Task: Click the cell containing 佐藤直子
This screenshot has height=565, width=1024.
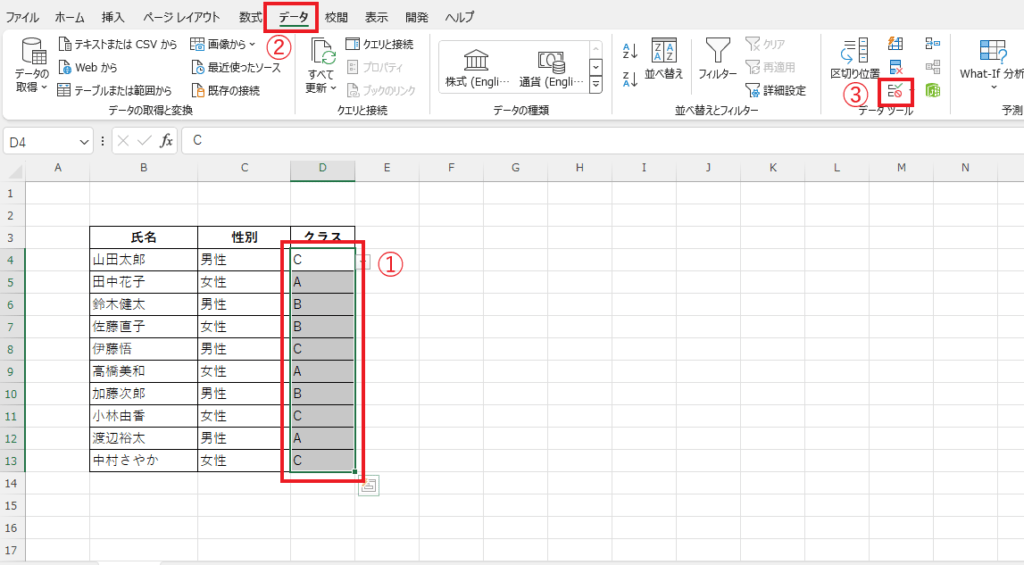Action: click(144, 327)
